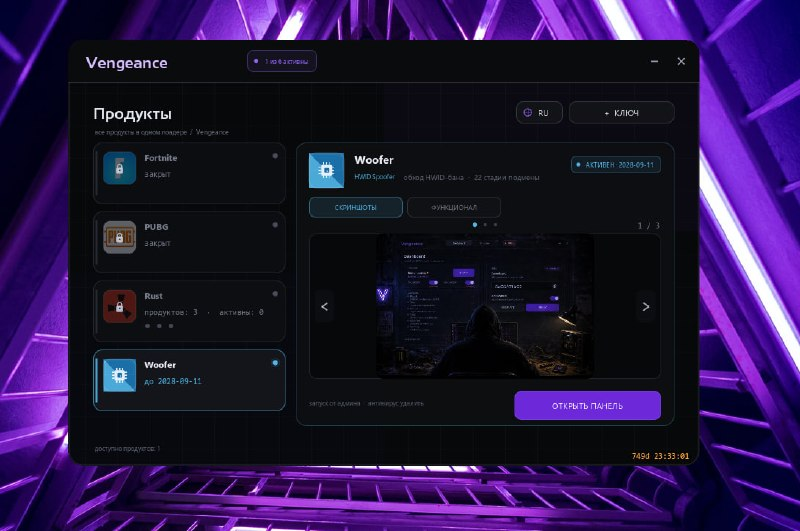
Task: Jump to first screenshot pagination dot
Action: pyautogui.click(x=475, y=224)
